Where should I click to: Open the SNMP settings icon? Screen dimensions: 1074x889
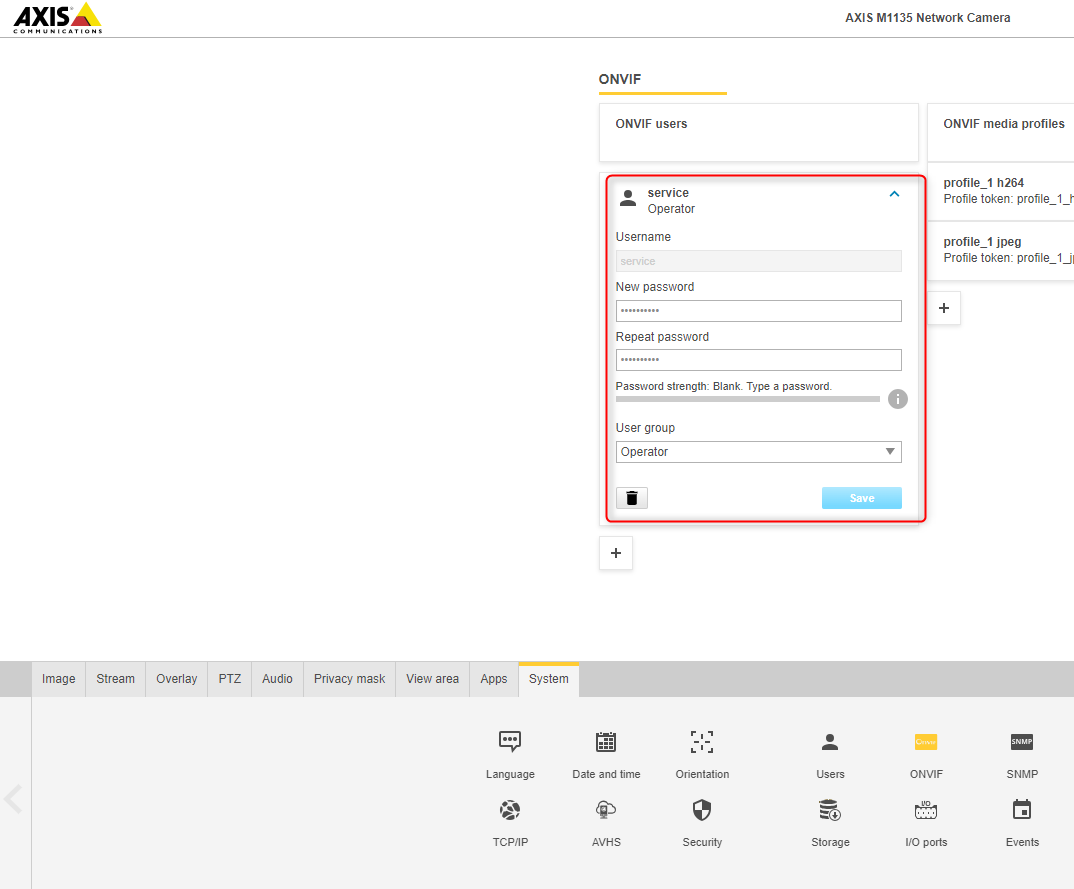pyautogui.click(x=1021, y=742)
